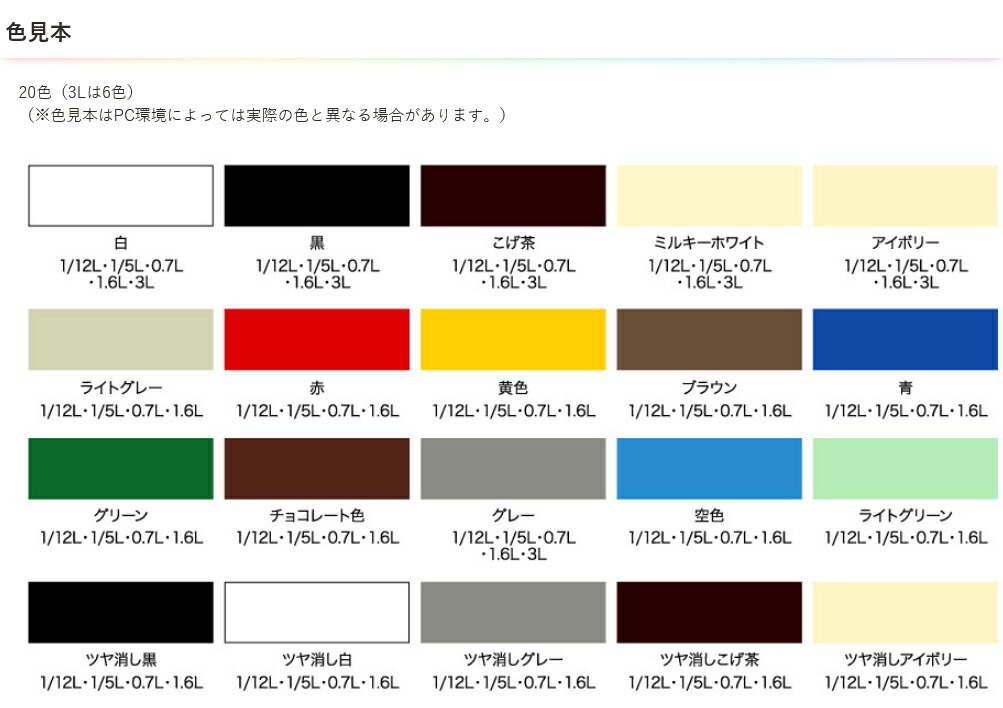This screenshot has height=708, width=1003.
Task: Select the ツヤ消し黒 matte black swatch
Action: 120,613
